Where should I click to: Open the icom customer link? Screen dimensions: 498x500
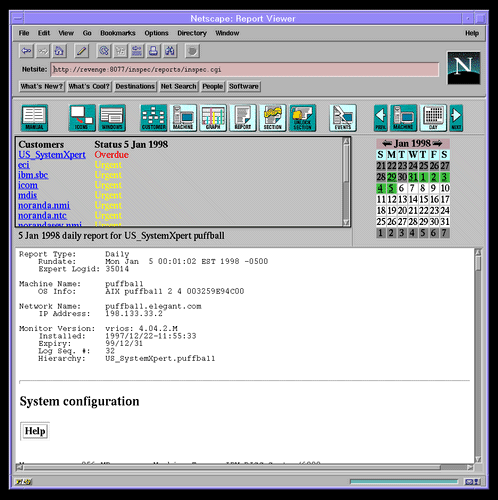pos(28,185)
